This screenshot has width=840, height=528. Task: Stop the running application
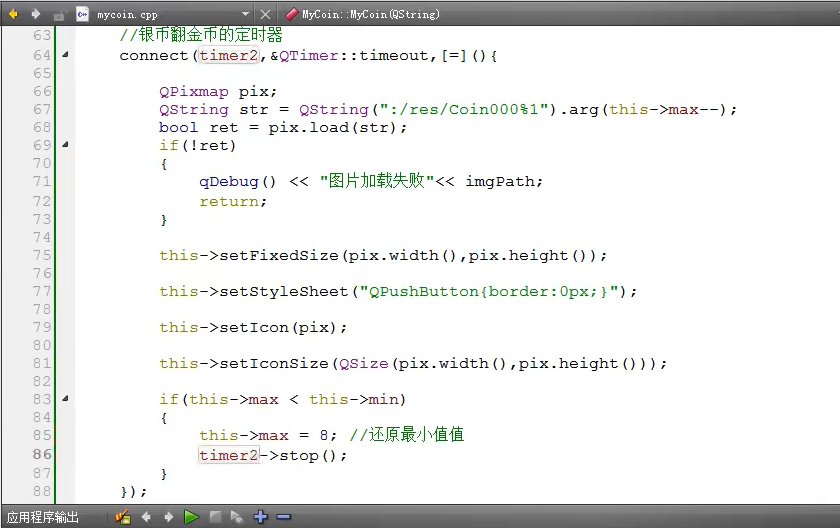tap(215, 517)
